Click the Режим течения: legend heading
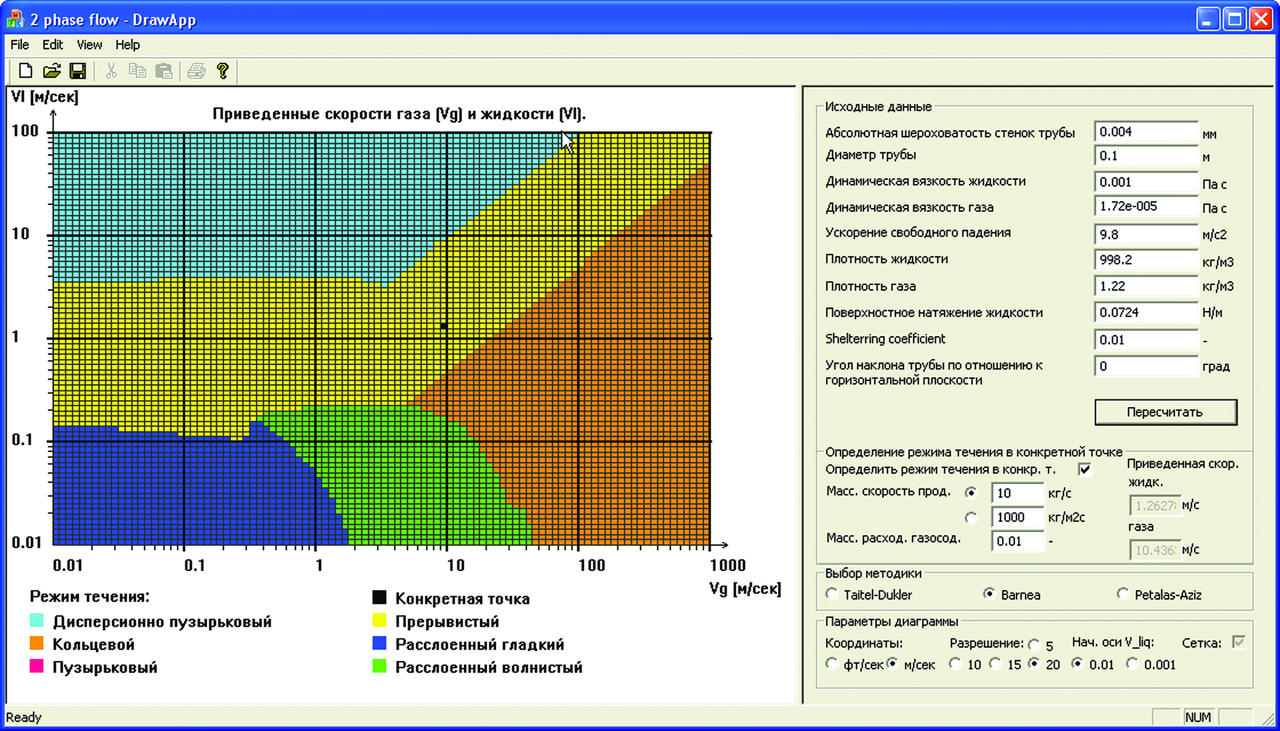 pos(89,598)
